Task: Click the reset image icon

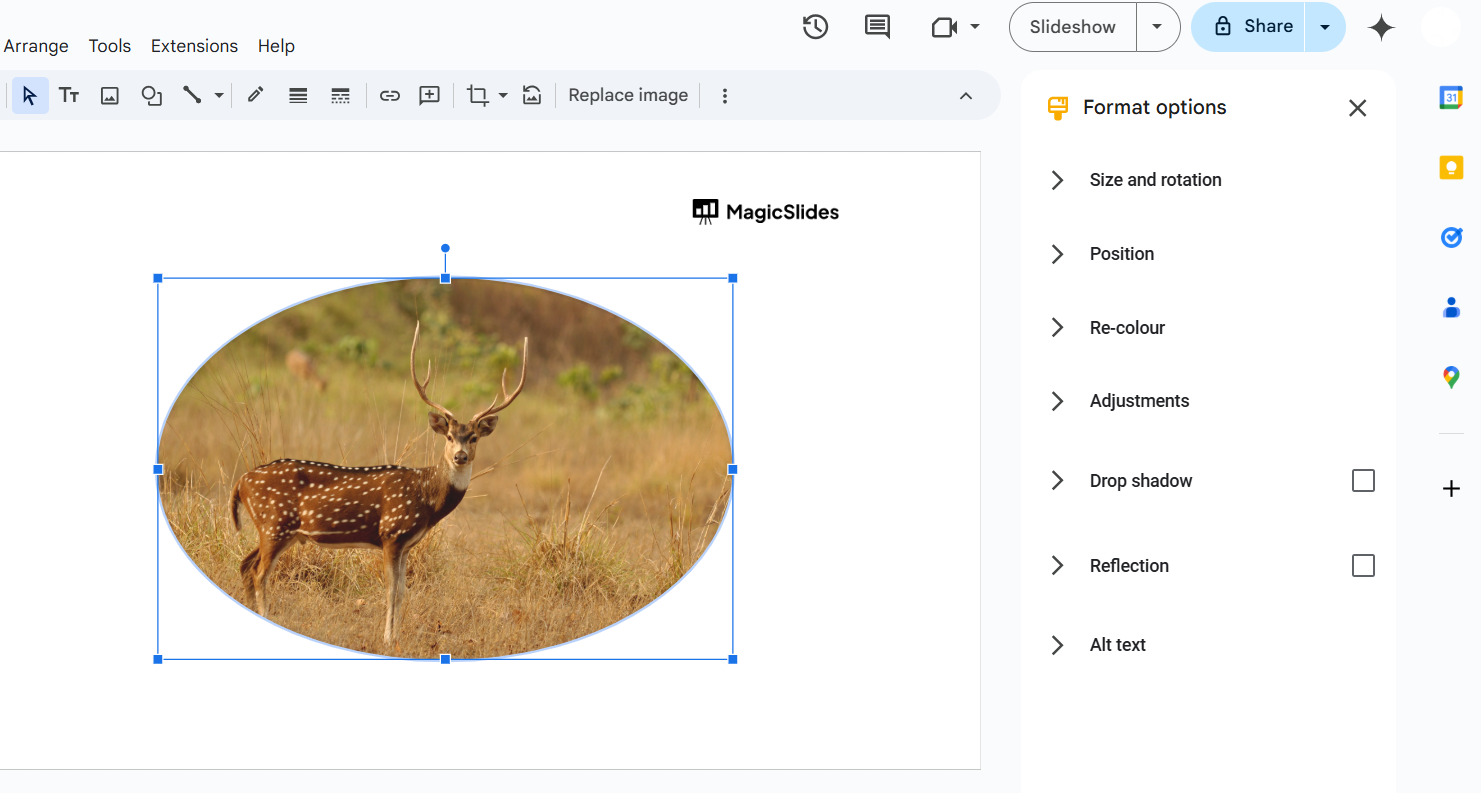Action: tap(532, 96)
